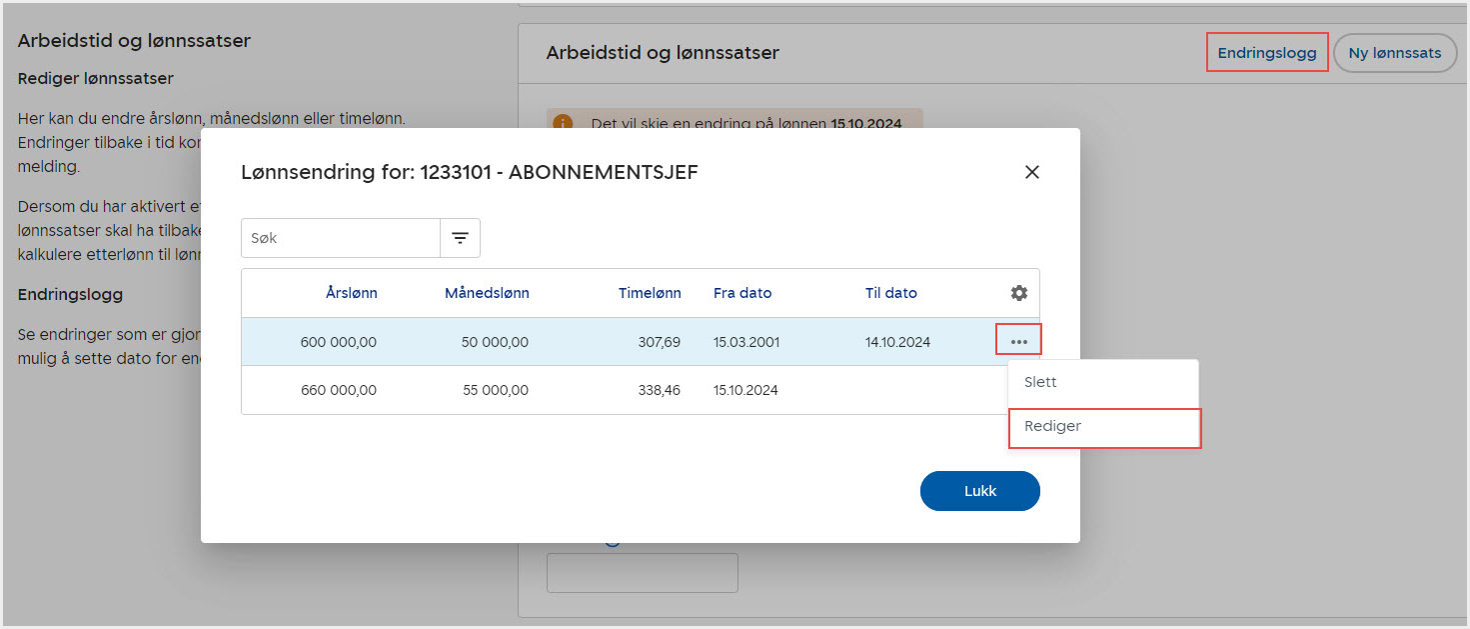This screenshot has height=629, width=1470.
Task: Open the filter options icon beside Søk
Action: [x=460, y=238]
